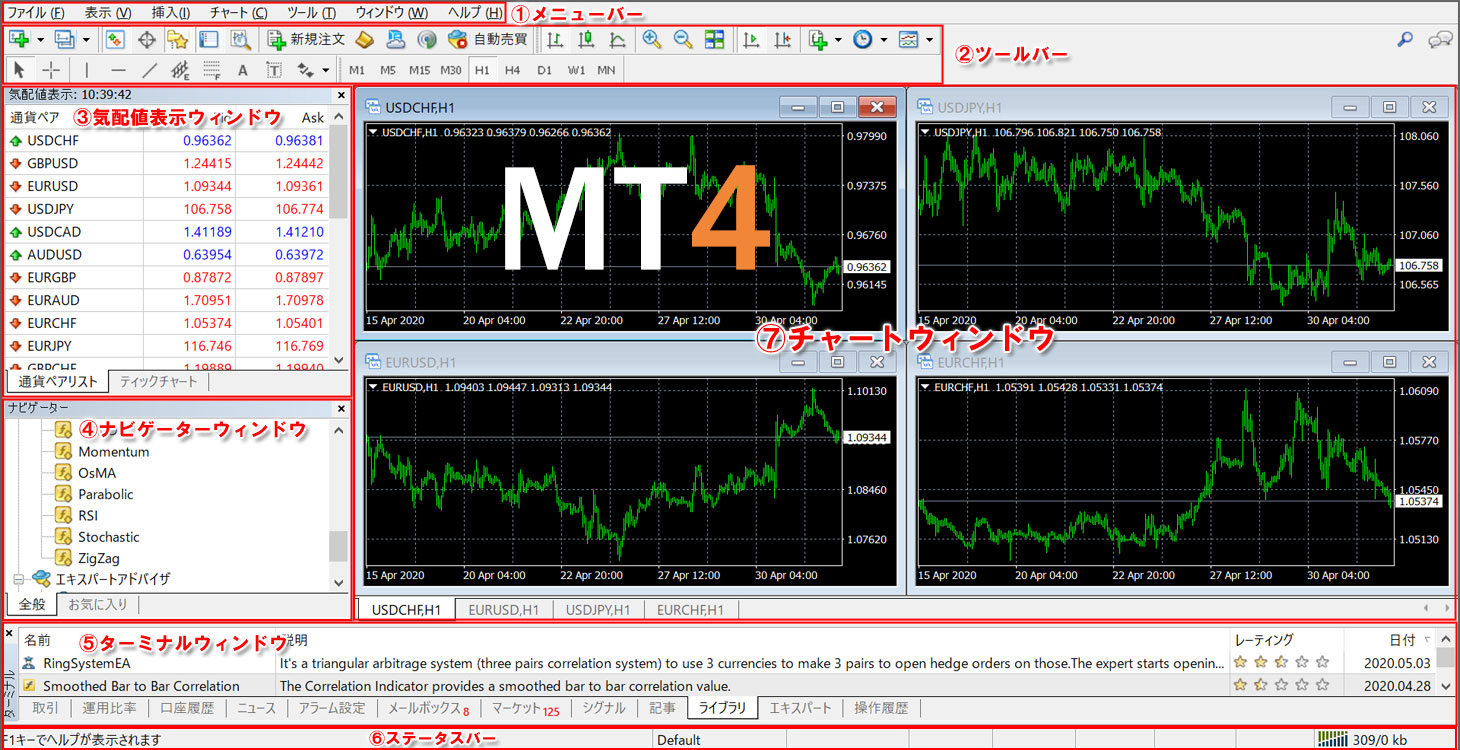Switch to the EURUSD,H1 chart tab
The width and height of the screenshot is (1460, 750).
point(503,609)
